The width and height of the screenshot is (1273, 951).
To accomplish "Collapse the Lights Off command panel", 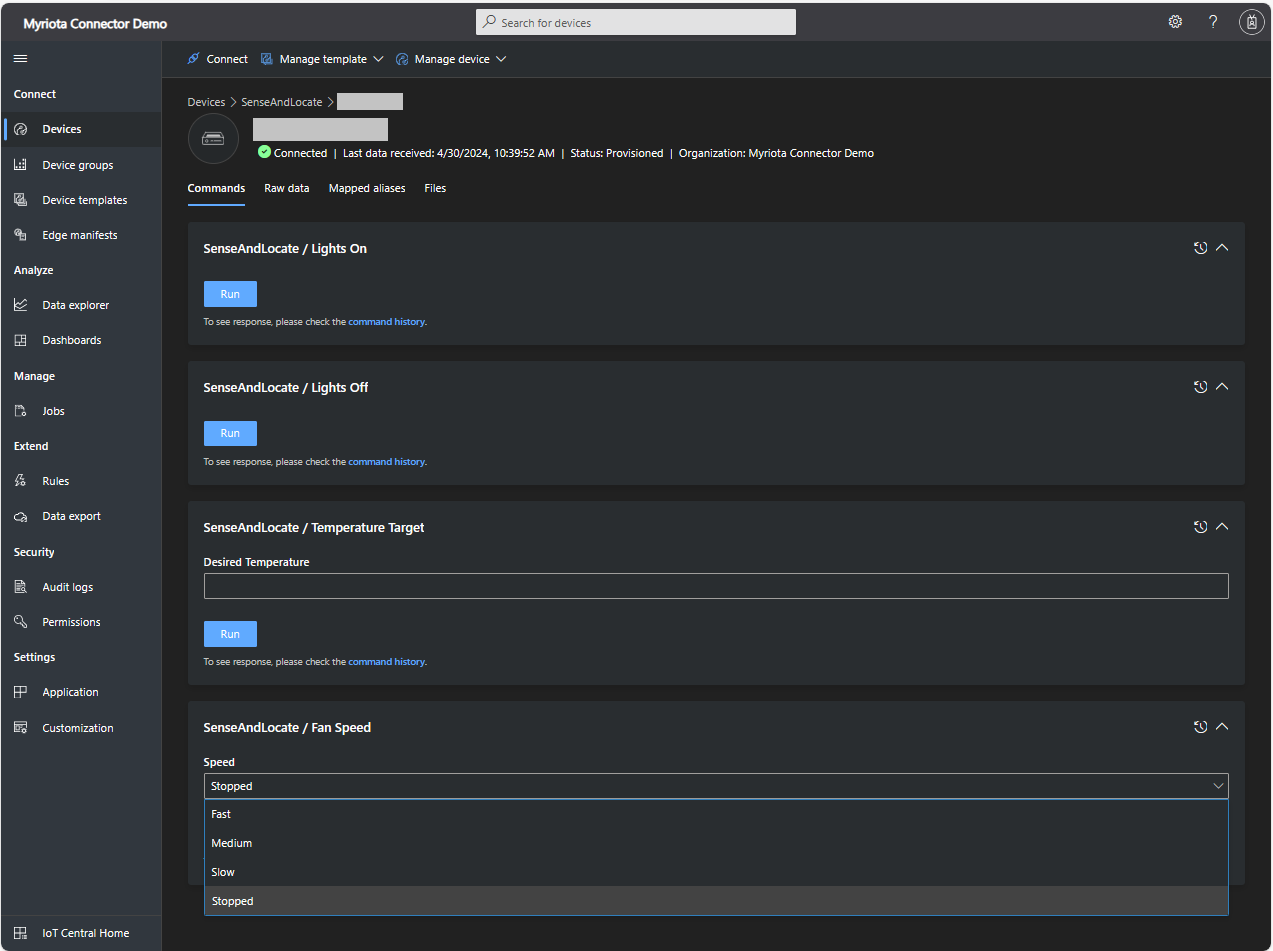I will (x=1222, y=387).
